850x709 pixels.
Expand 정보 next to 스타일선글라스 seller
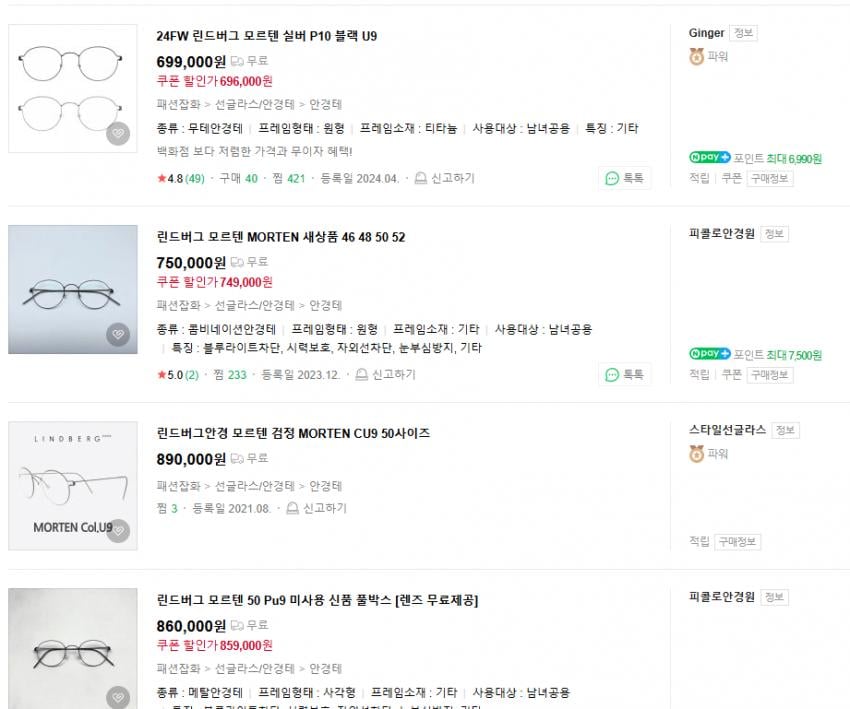click(x=785, y=430)
